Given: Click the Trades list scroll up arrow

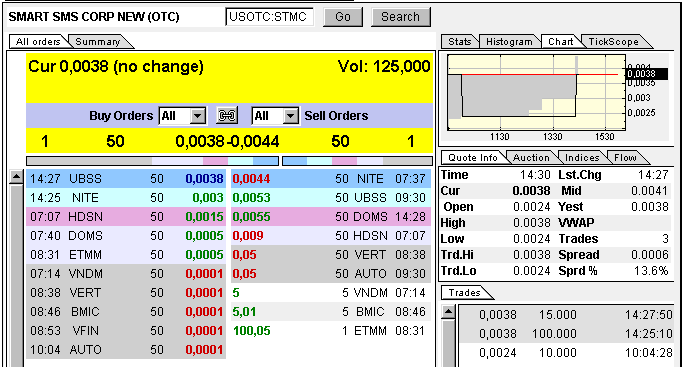Looking at the screenshot, I should click(x=449, y=312).
